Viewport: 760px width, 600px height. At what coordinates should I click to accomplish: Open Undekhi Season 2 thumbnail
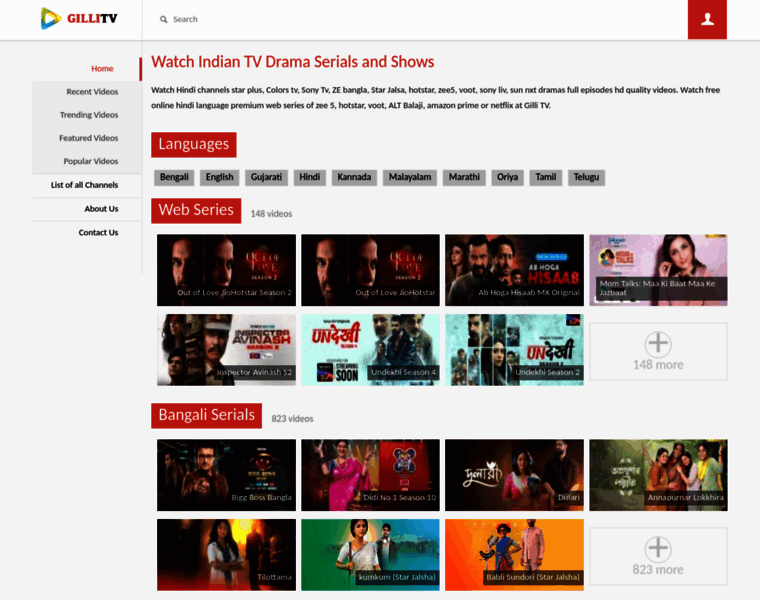[x=514, y=350]
